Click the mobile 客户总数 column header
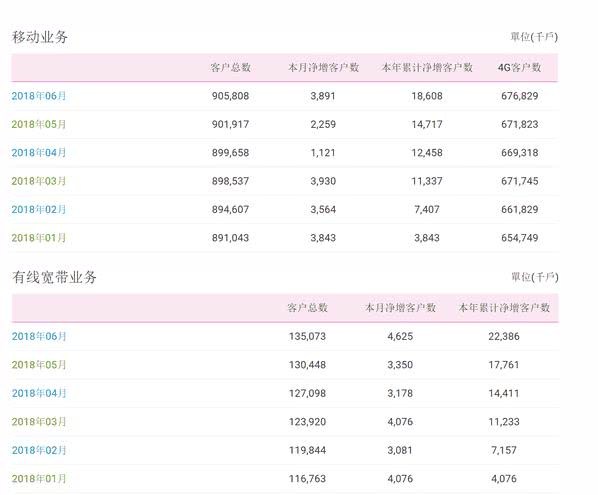Viewport: 598px width, 495px height. click(230, 68)
